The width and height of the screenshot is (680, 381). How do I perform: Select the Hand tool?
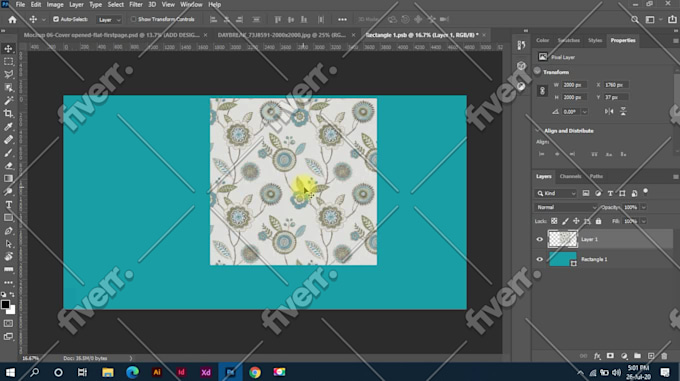click(x=8, y=257)
